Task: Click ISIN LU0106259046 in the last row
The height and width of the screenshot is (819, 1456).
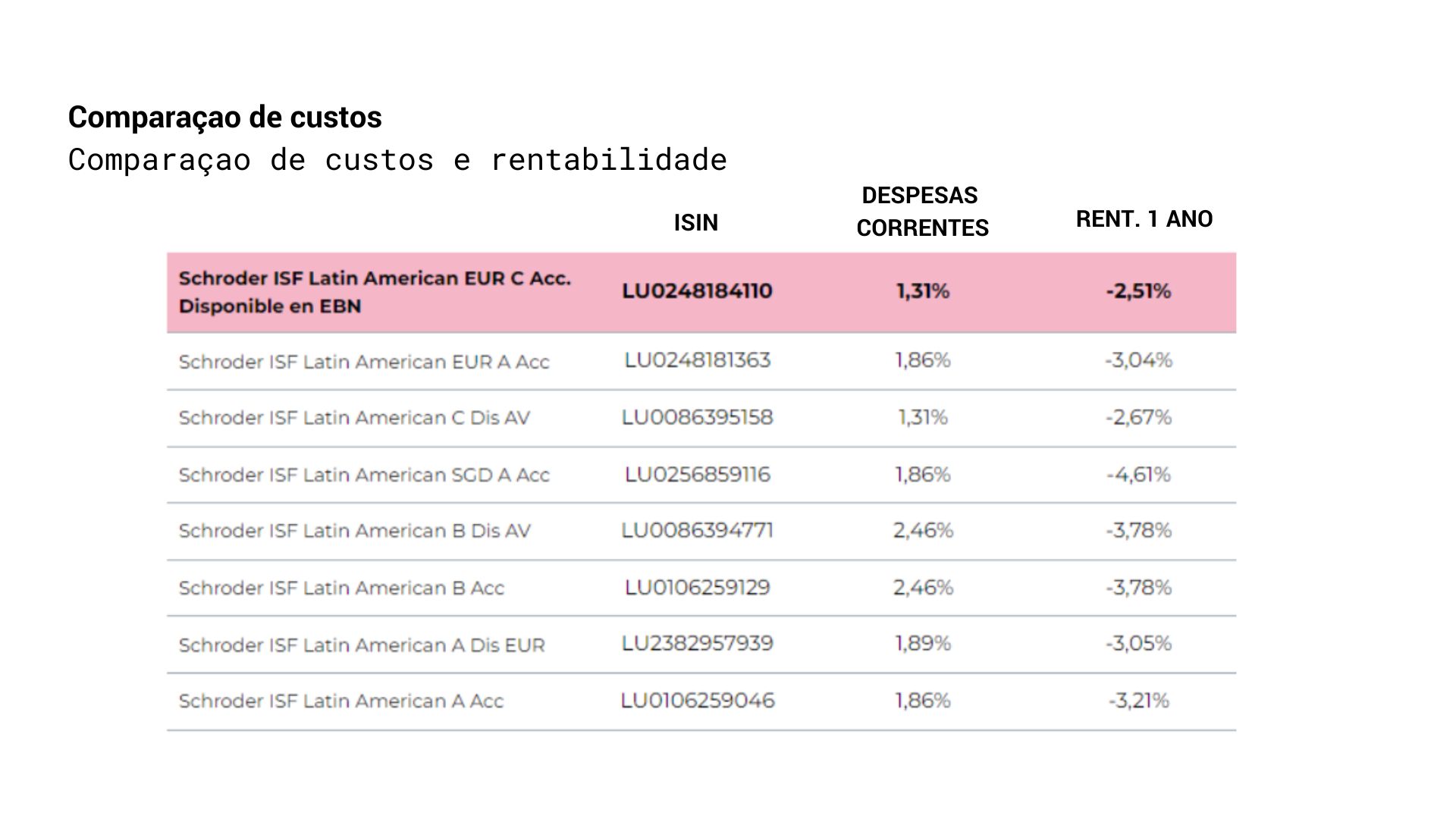Action: [697, 701]
